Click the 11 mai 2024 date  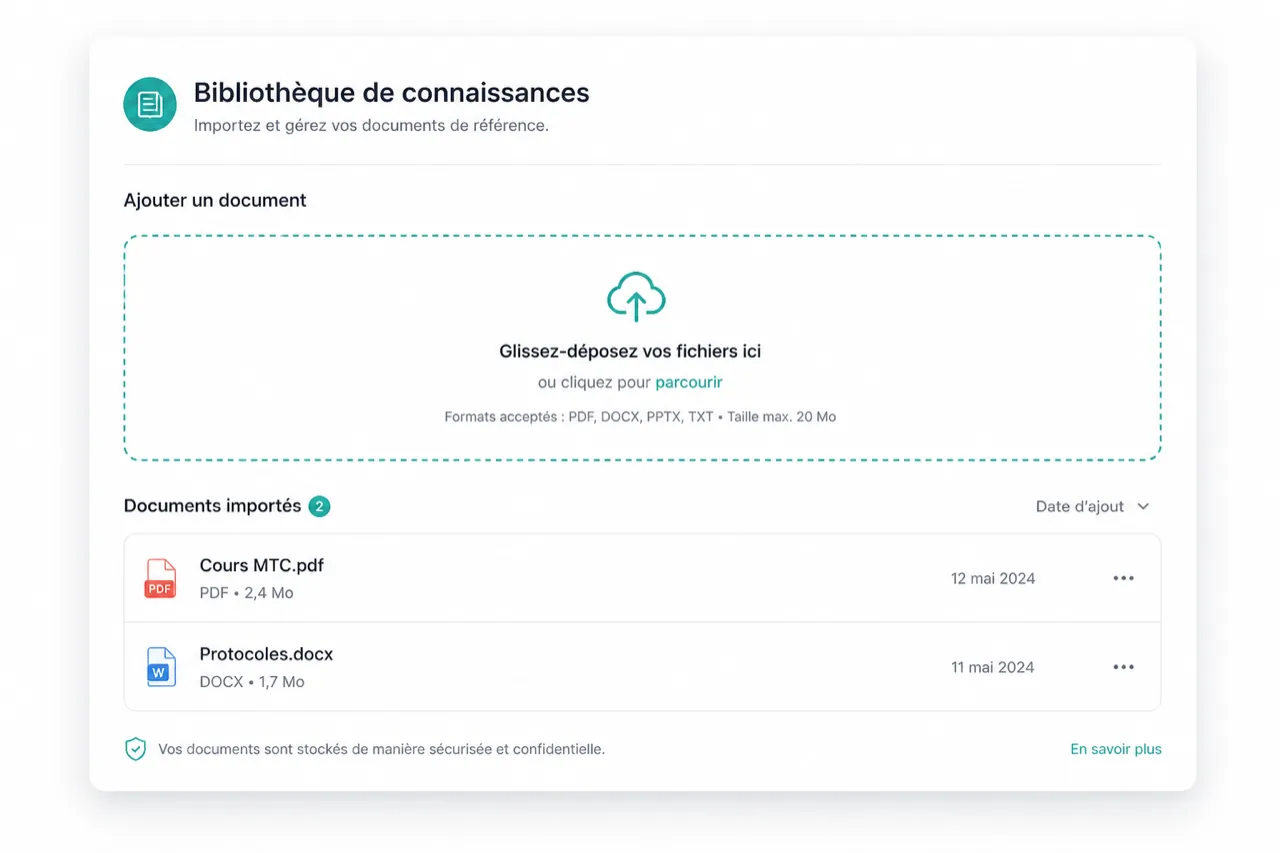pyautogui.click(x=993, y=667)
